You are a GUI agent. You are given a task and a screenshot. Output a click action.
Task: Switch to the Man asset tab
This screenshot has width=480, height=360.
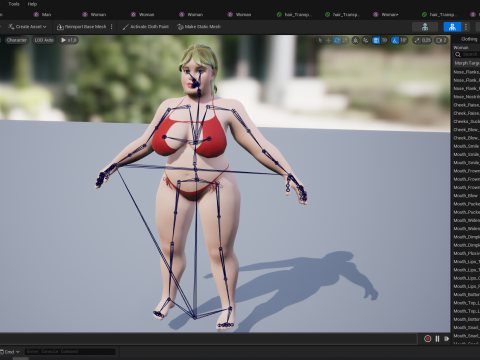pos(43,15)
